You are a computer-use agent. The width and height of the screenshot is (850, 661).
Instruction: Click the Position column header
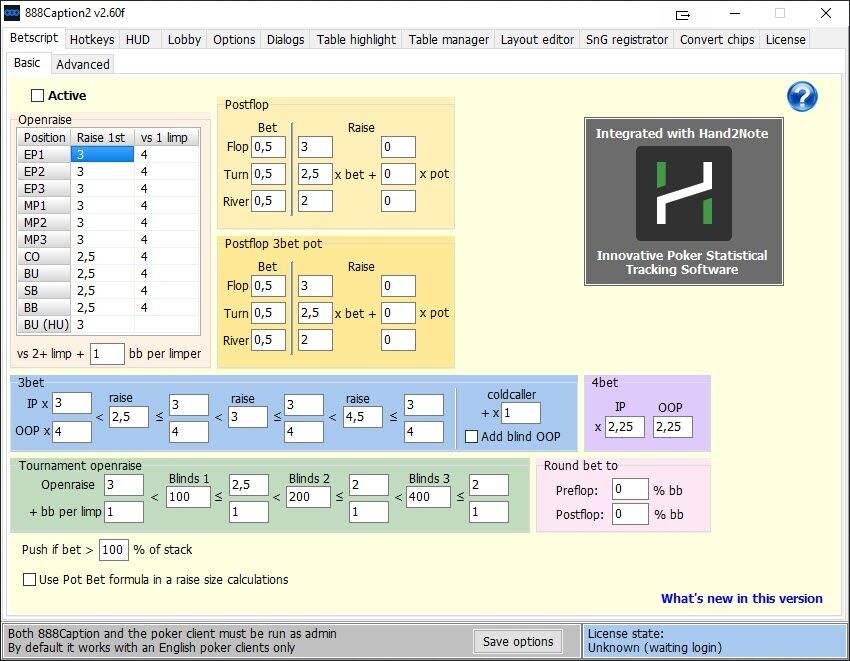tap(44, 138)
